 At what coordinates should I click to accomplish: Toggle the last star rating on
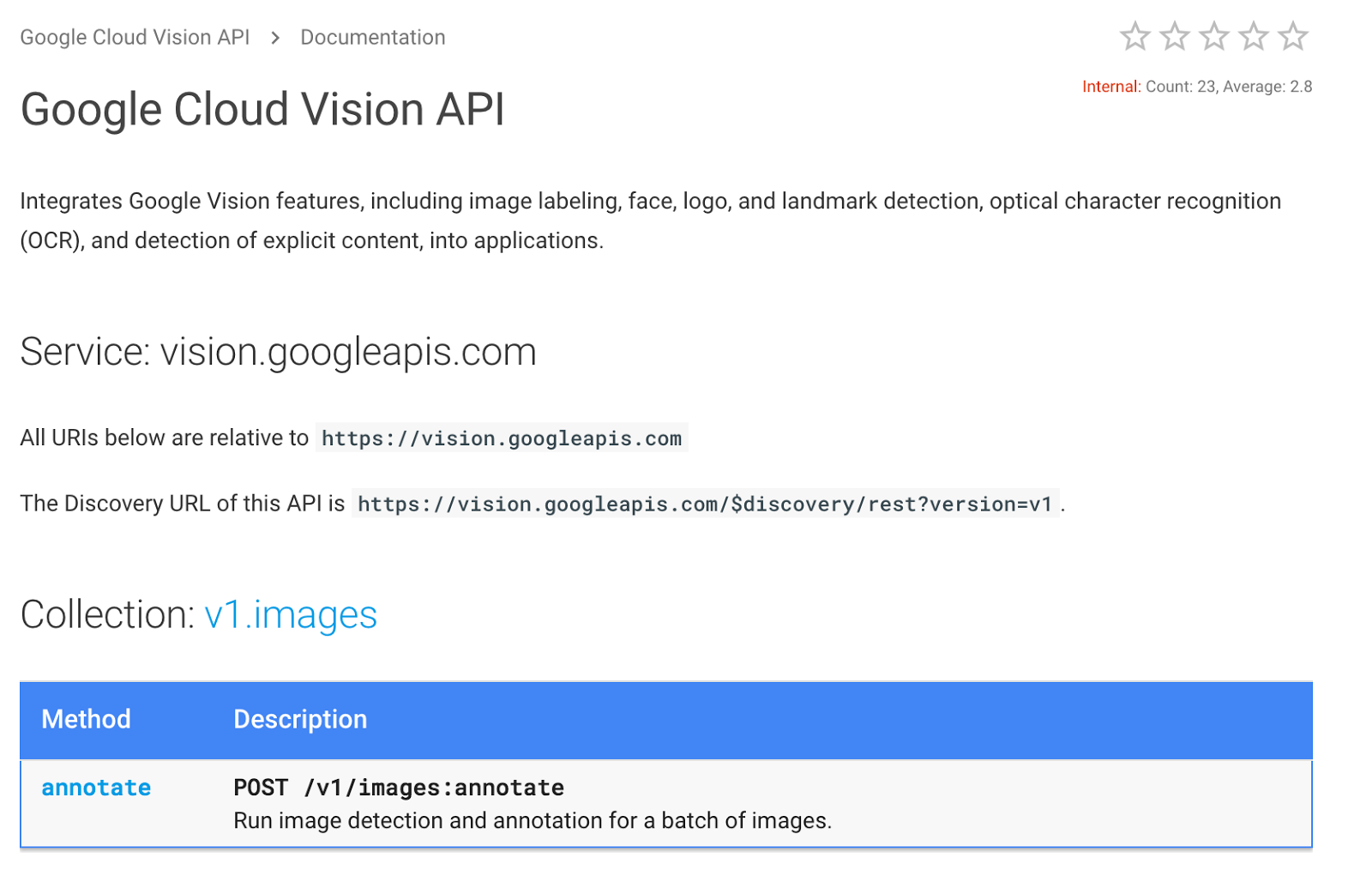pyautogui.click(x=1292, y=36)
